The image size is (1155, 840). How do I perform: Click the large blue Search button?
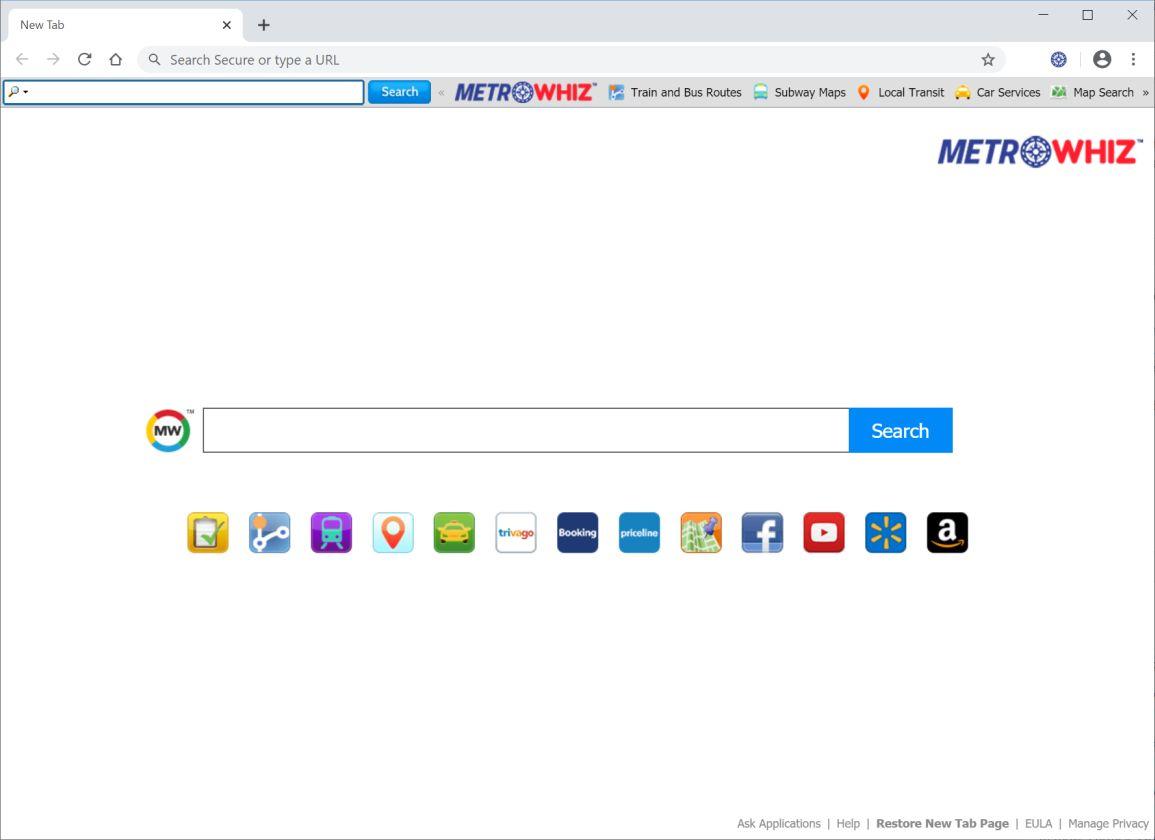[x=900, y=430]
